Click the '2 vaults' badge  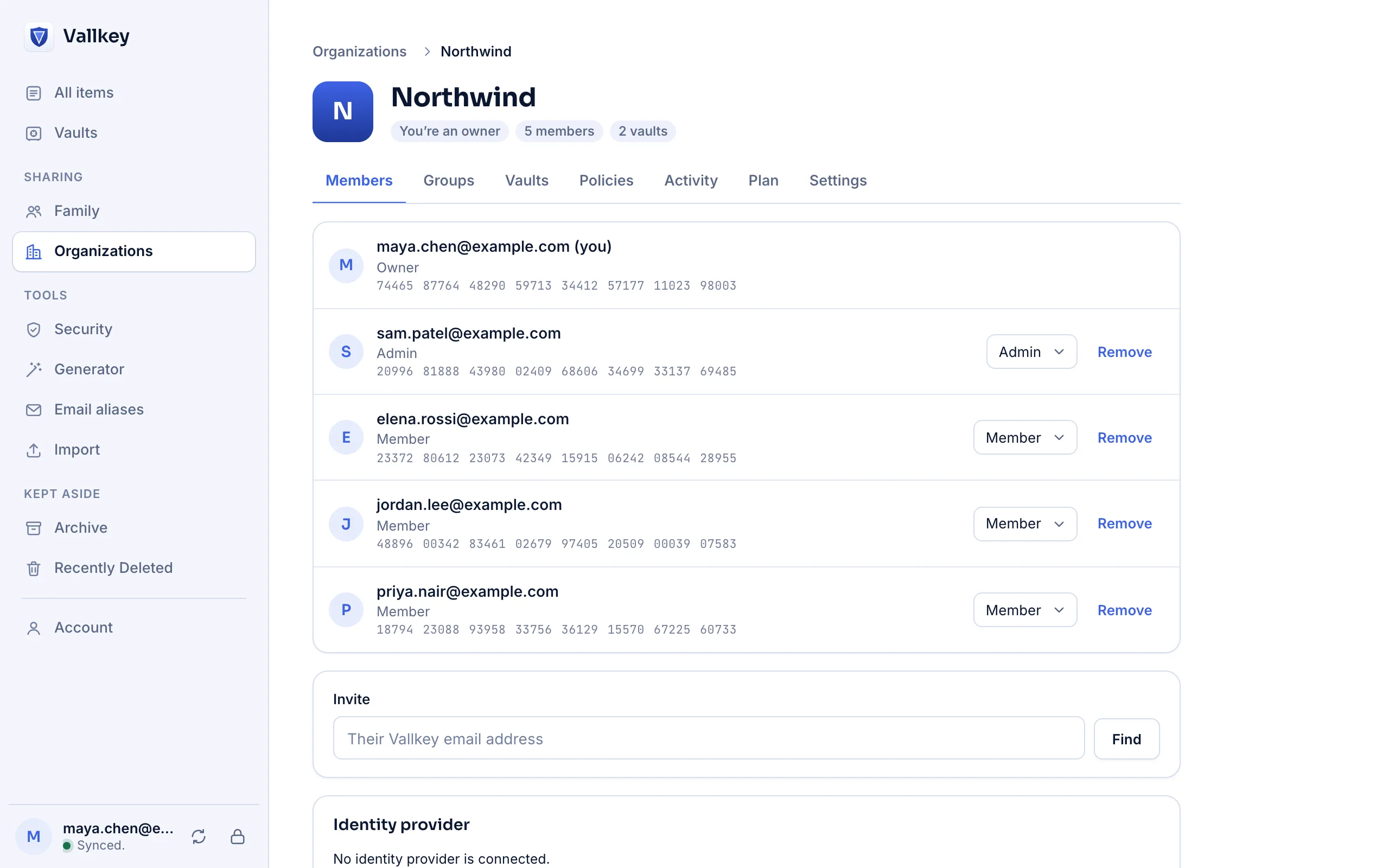tap(642, 131)
